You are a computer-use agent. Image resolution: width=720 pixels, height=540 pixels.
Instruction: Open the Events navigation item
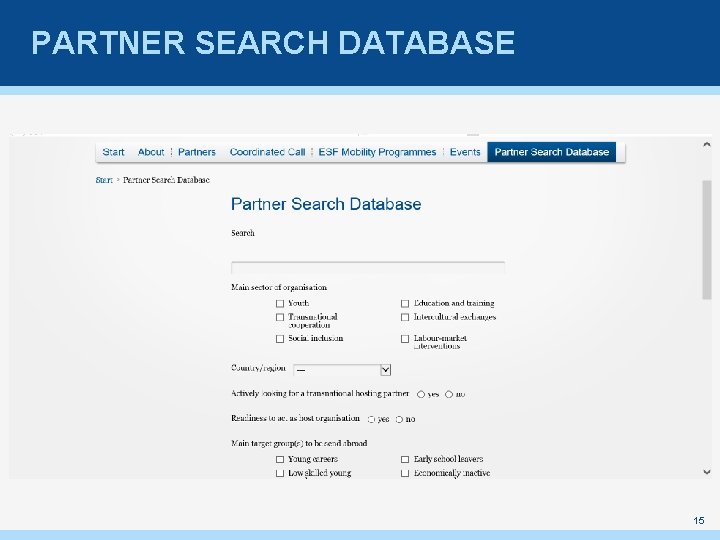pyautogui.click(x=465, y=152)
